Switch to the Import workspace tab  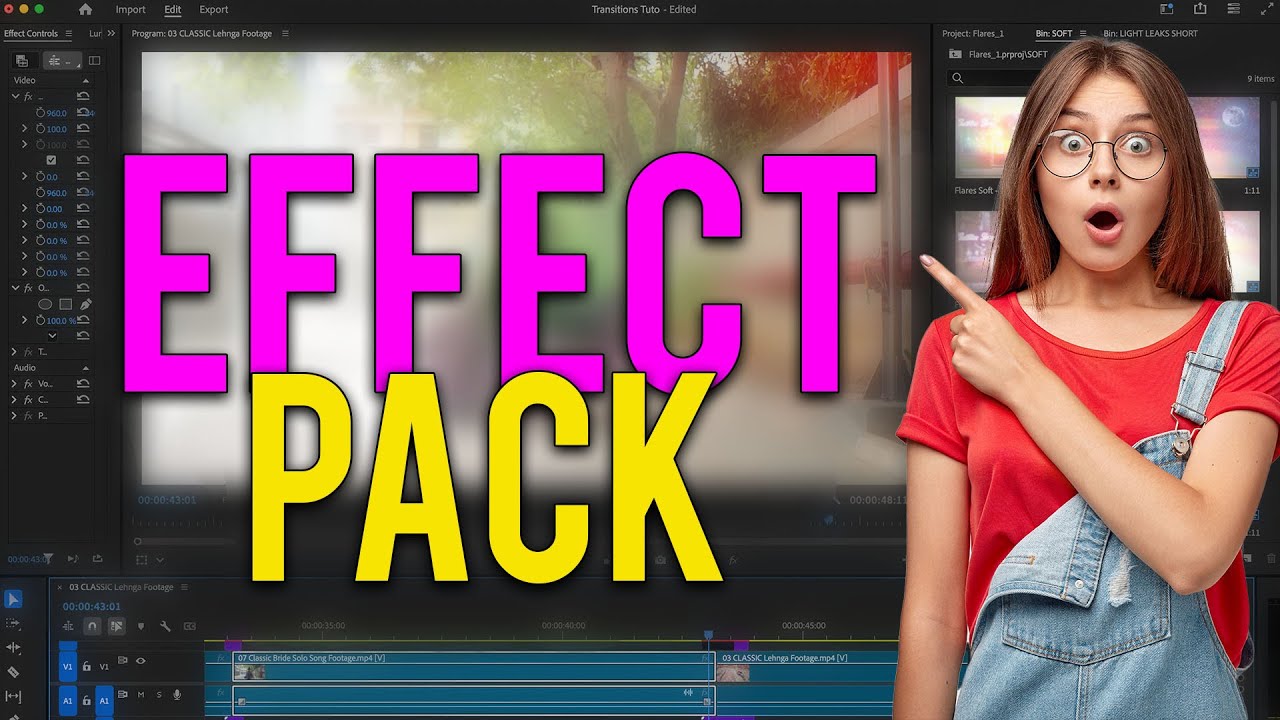[x=130, y=9]
